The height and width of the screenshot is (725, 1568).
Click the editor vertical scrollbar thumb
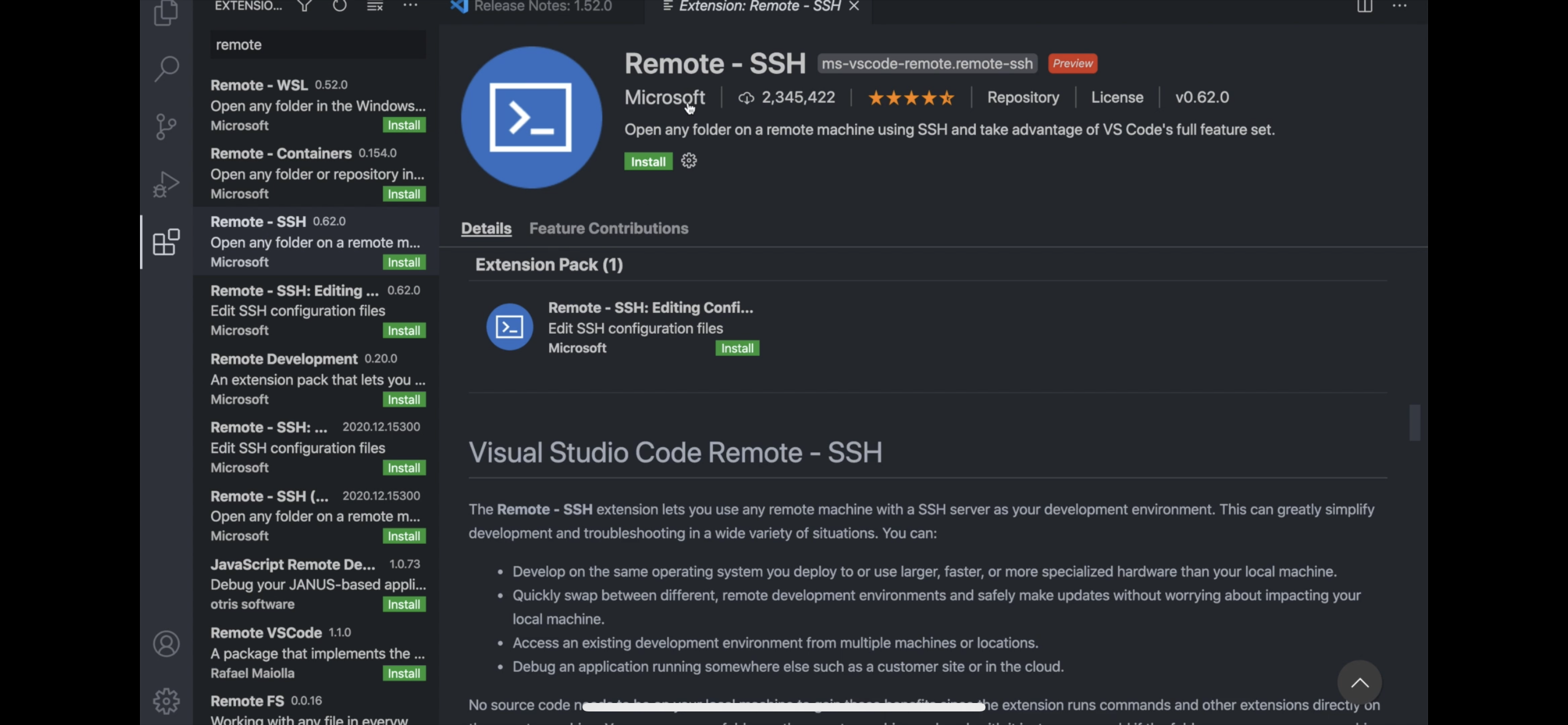click(x=1414, y=422)
